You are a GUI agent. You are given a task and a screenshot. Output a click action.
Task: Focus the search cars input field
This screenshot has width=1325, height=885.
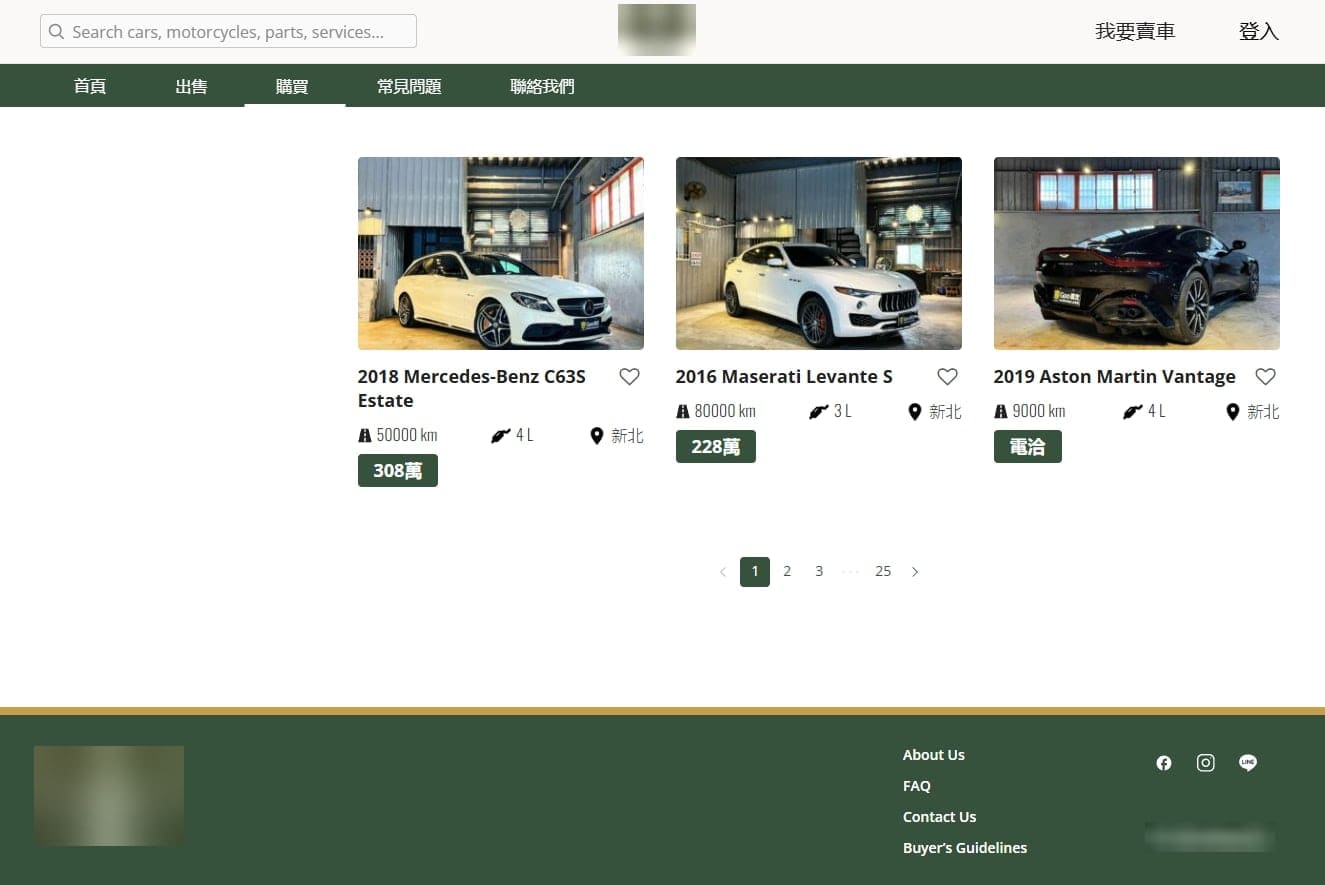coord(228,32)
